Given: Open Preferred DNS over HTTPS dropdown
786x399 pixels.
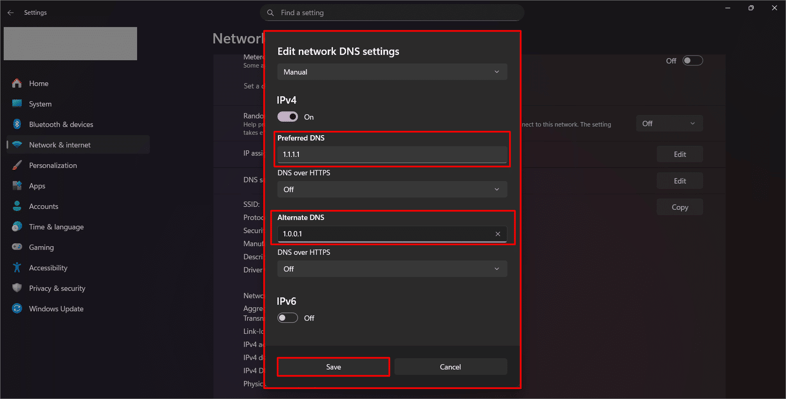Looking at the screenshot, I should pyautogui.click(x=392, y=189).
